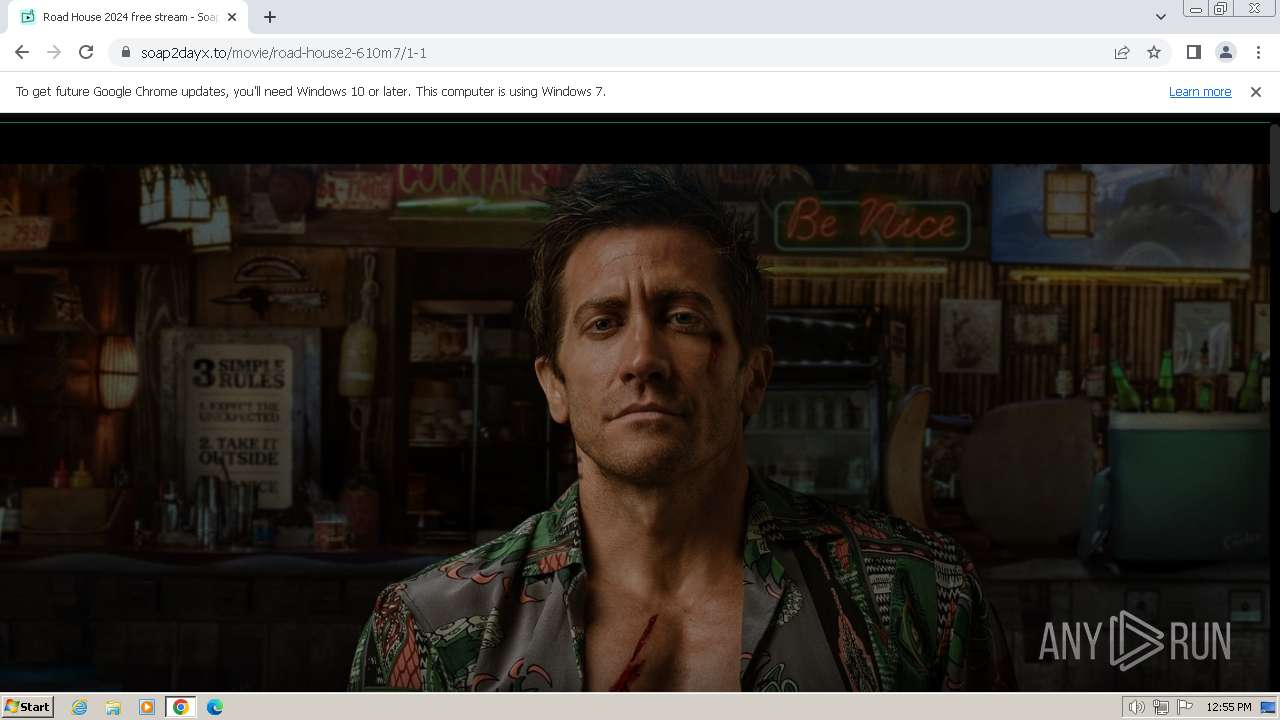Screen dimensions: 1280x720
Task: Go back to the previous page
Action: pos(22,52)
